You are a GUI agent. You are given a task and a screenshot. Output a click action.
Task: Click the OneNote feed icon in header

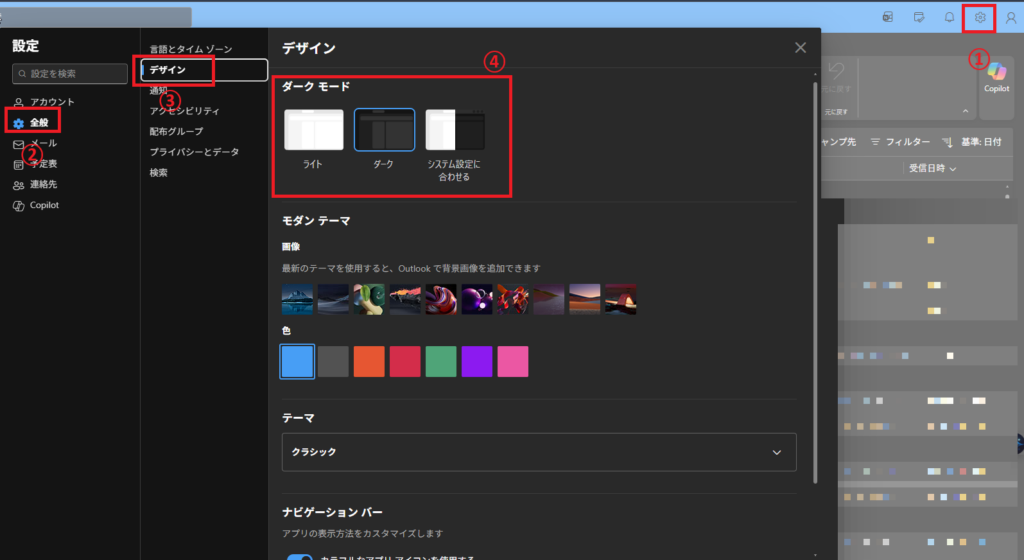887,17
